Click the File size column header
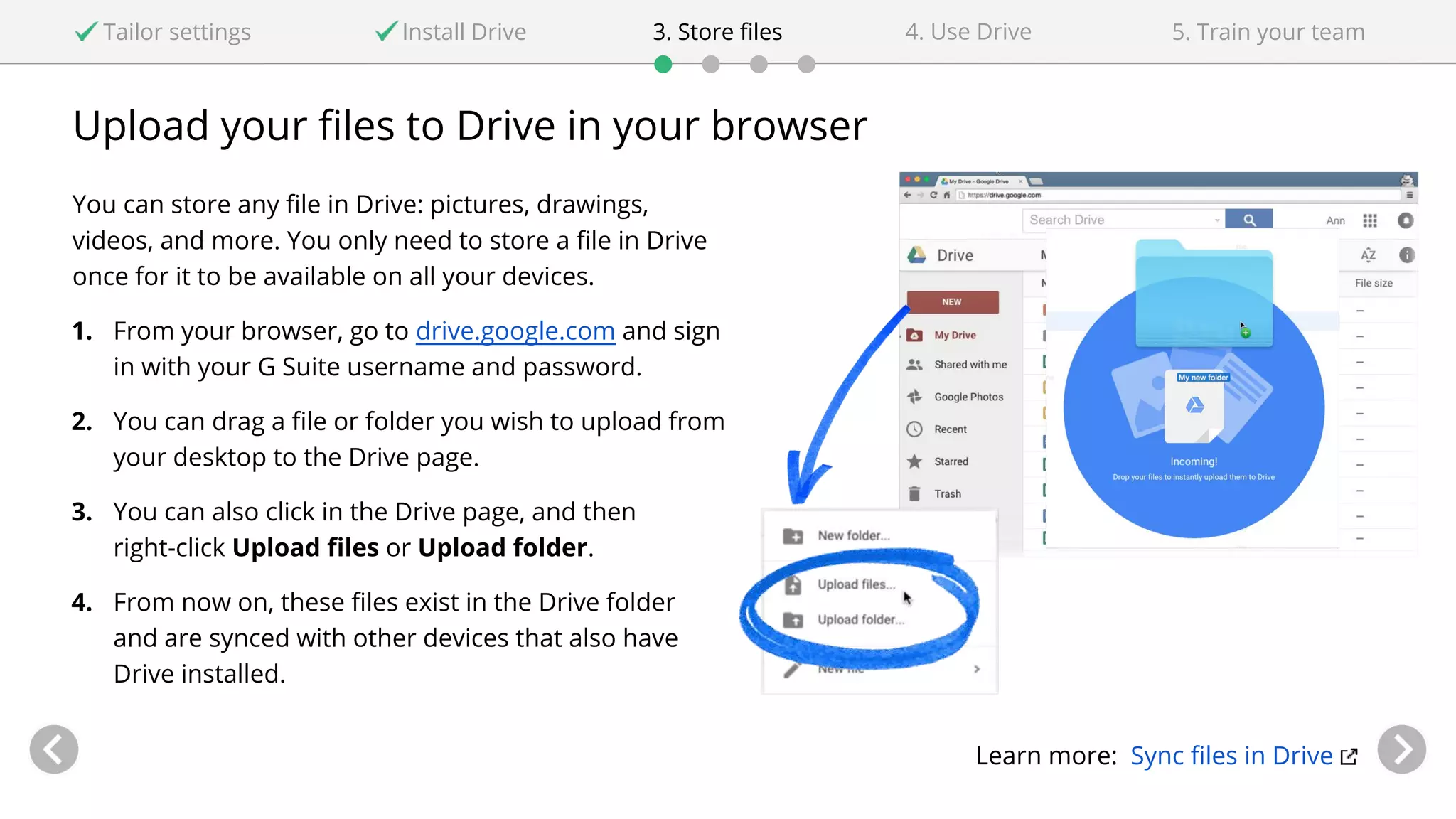The image size is (1456, 819). (1374, 283)
